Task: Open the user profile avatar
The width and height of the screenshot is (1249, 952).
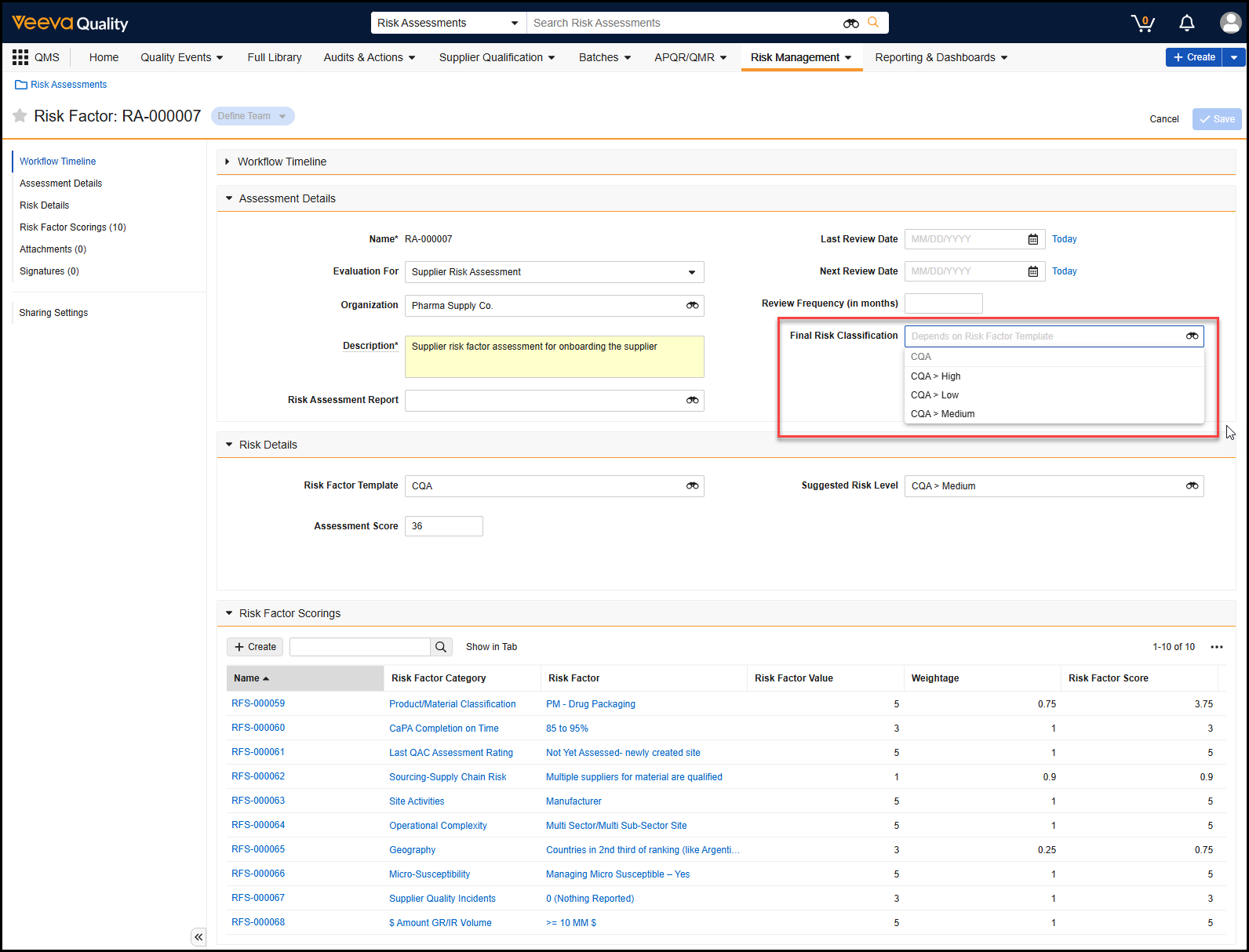Action: point(1229,23)
